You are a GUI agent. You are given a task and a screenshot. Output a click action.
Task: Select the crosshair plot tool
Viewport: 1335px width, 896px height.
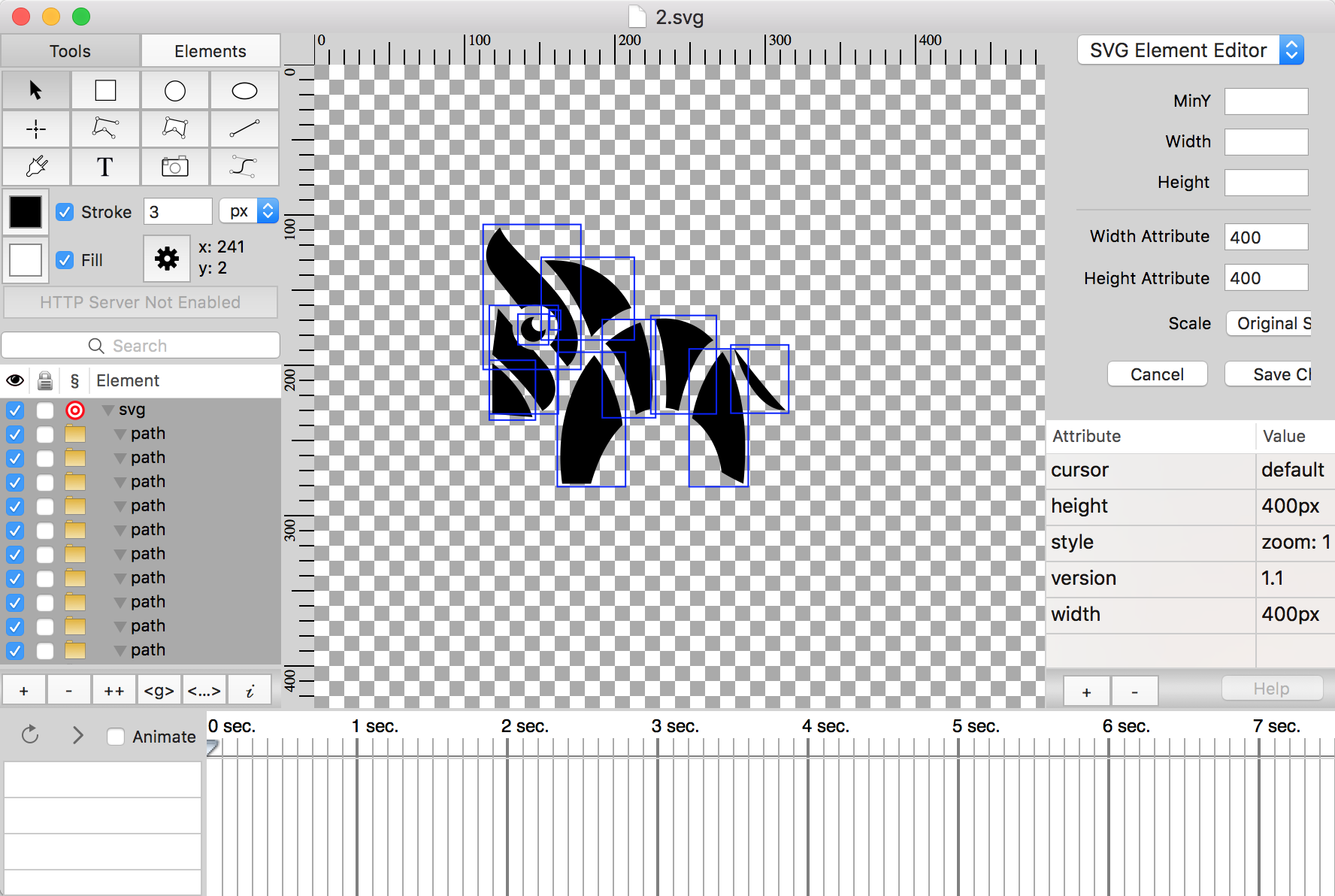pyautogui.click(x=36, y=129)
